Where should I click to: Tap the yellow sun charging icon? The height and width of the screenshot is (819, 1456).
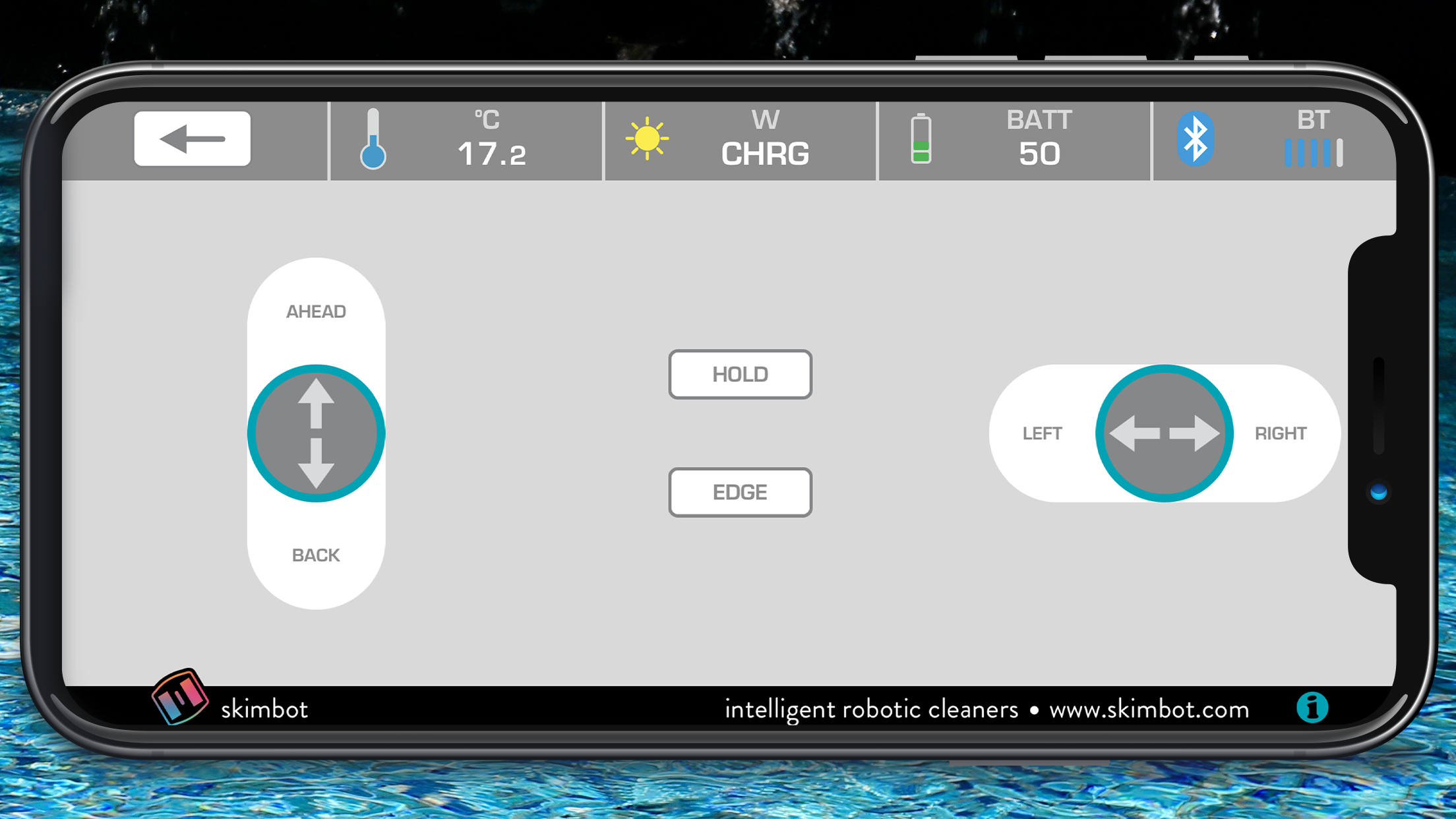pos(647,138)
